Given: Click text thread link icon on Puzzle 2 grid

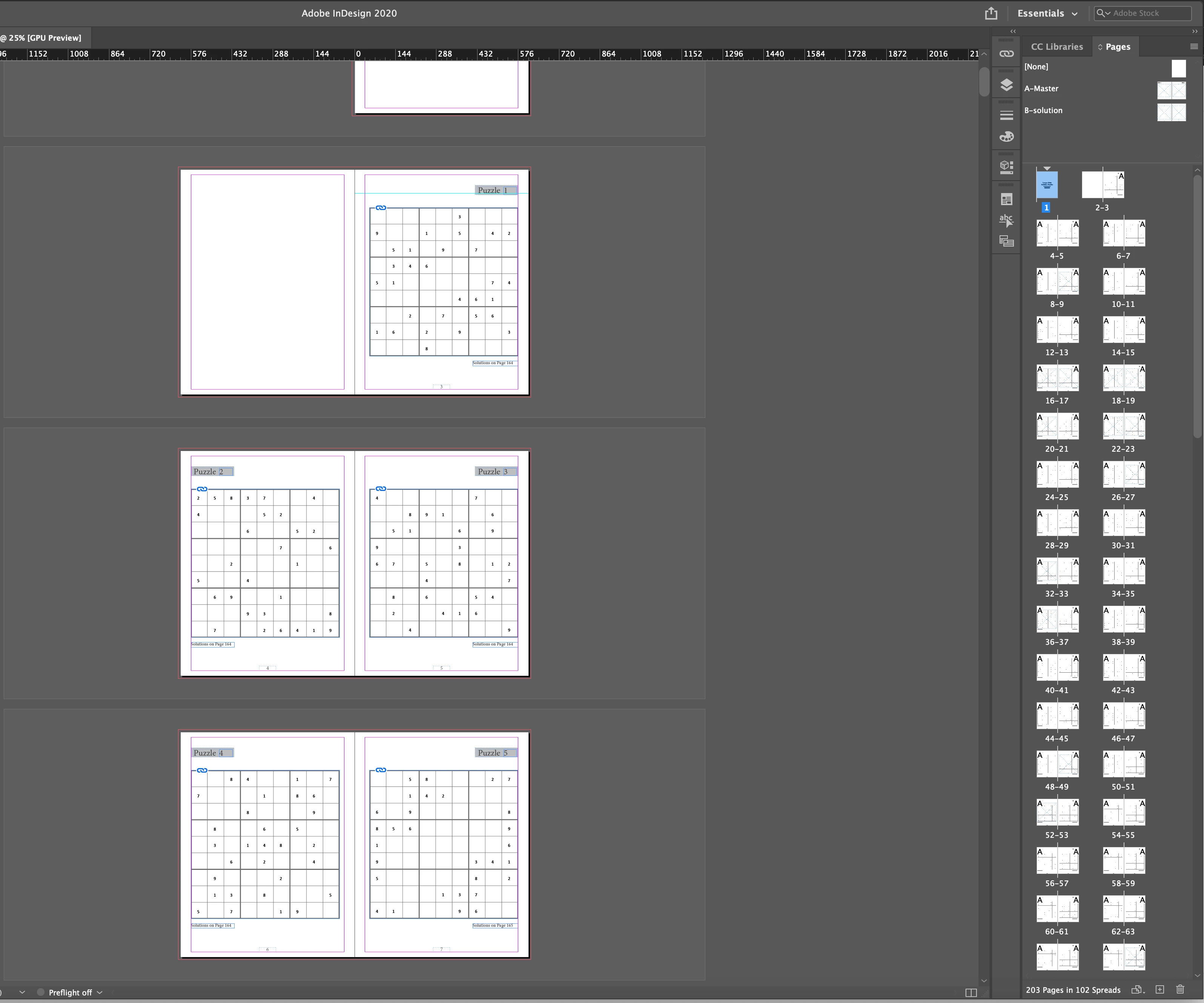Looking at the screenshot, I should [202, 489].
